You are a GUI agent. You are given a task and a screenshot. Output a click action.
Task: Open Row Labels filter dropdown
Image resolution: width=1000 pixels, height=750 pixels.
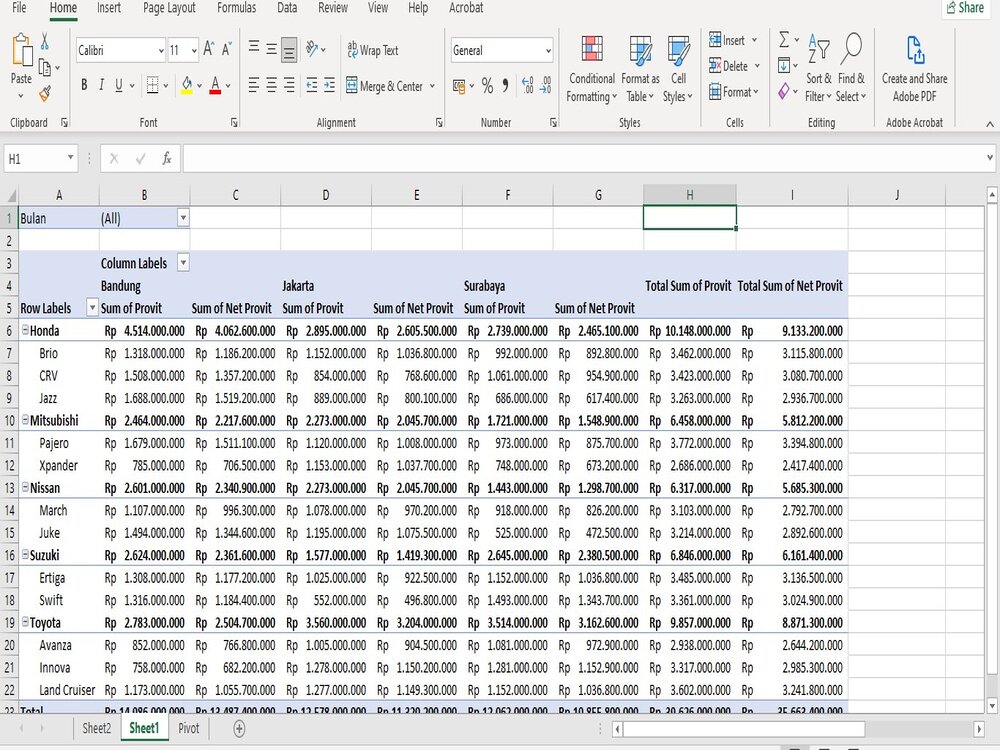[x=92, y=308]
